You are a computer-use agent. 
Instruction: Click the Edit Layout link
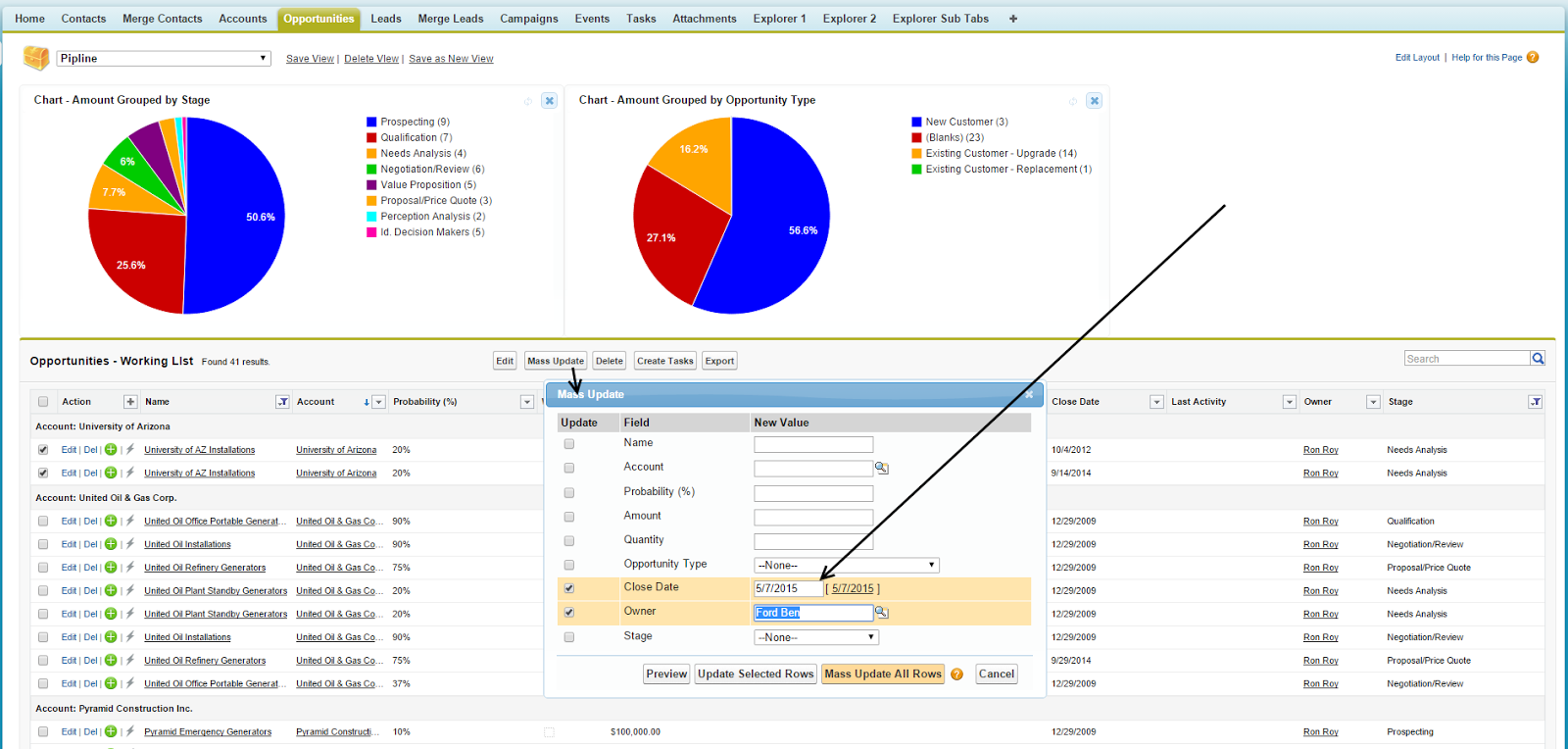[1417, 58]
